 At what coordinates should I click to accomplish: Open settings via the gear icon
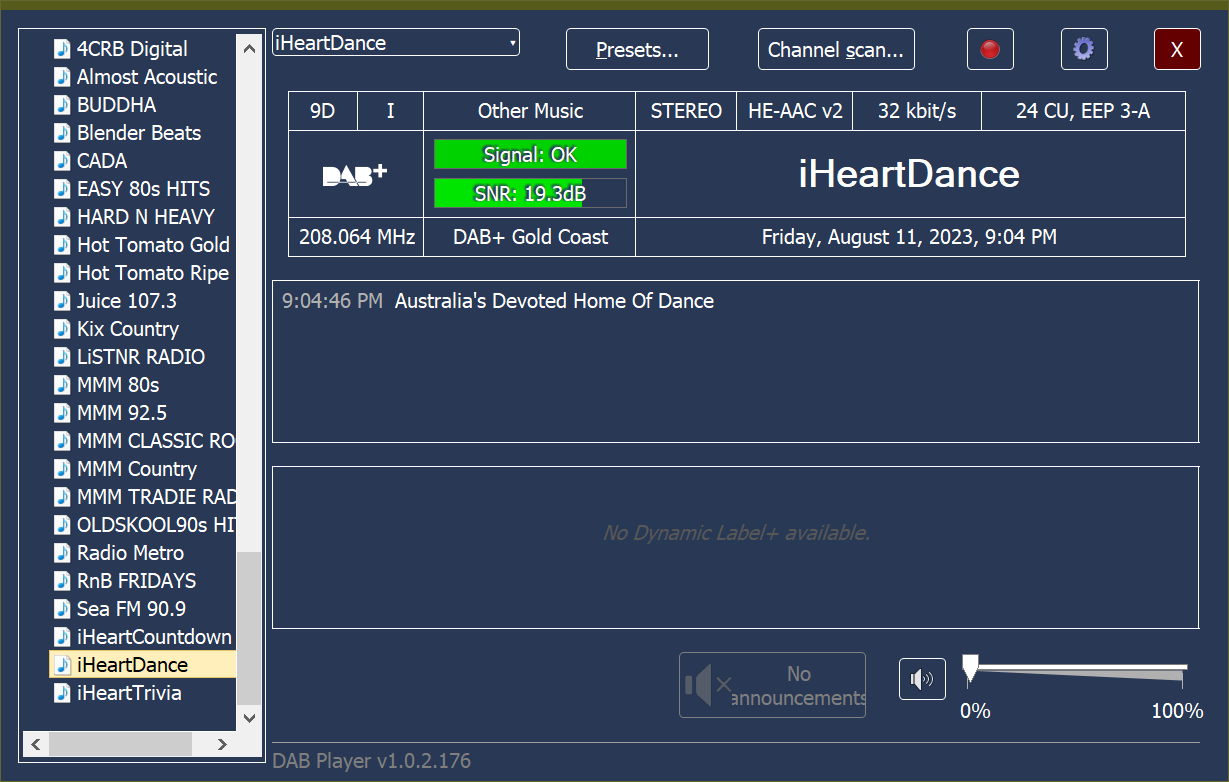click(x=1083, y=49)
